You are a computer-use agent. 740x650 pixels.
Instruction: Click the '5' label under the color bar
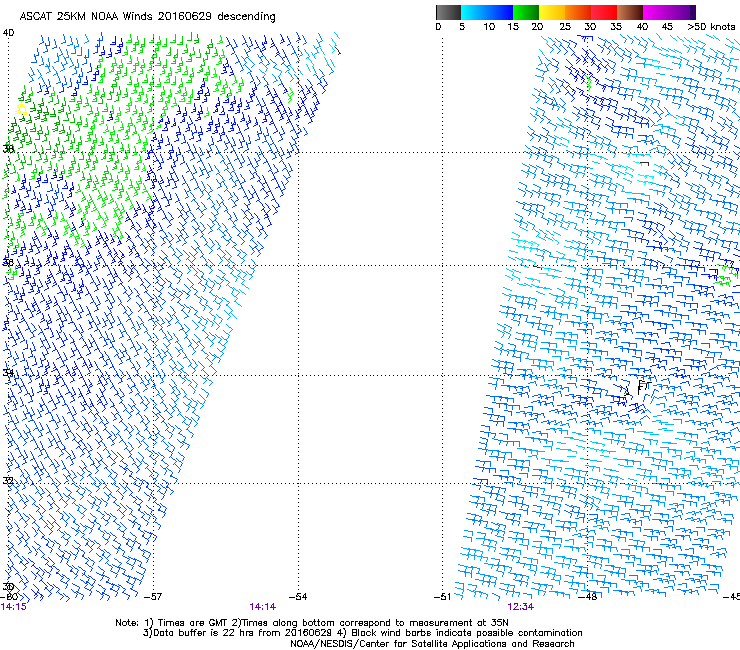click(x=462, y=26)
